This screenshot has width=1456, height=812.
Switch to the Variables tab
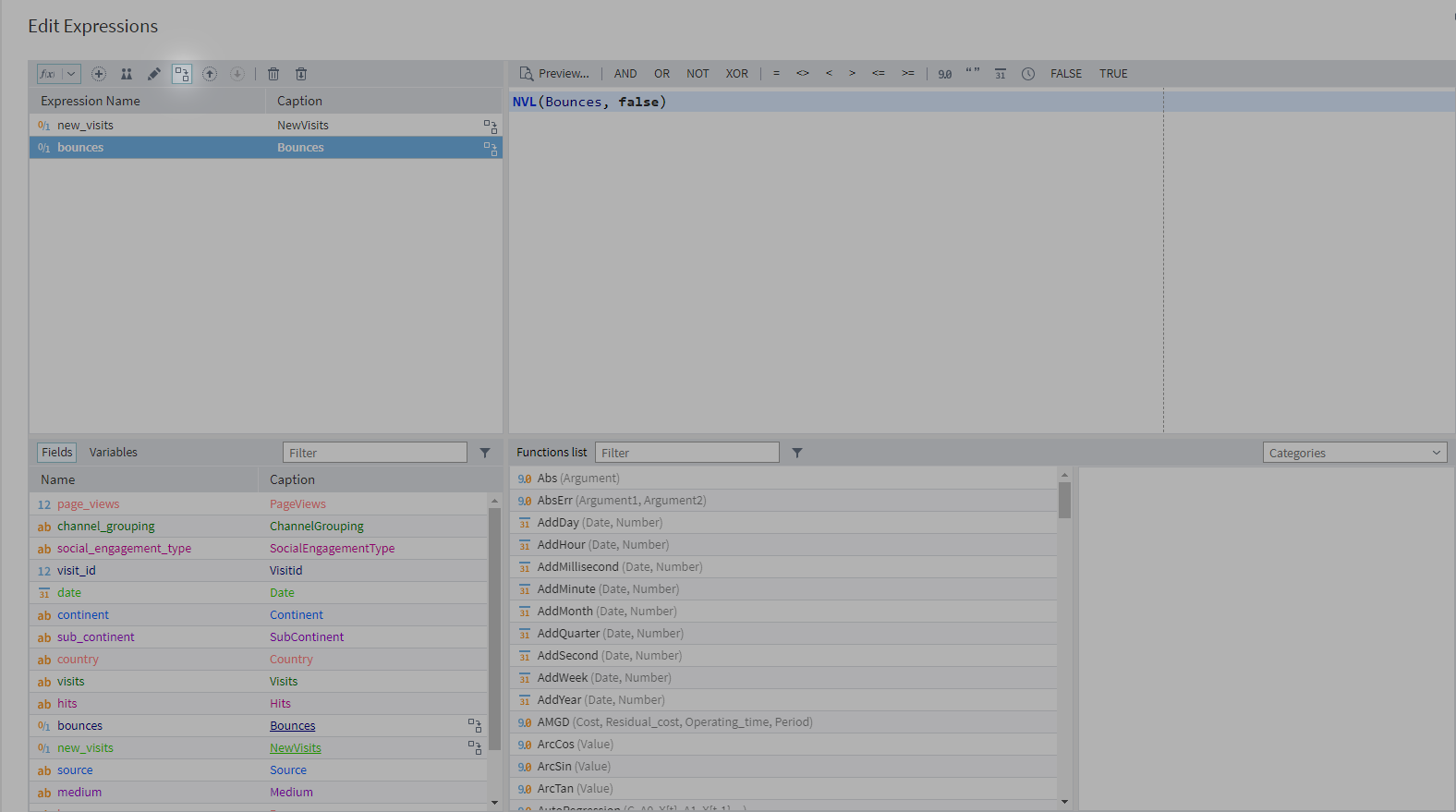114,452
